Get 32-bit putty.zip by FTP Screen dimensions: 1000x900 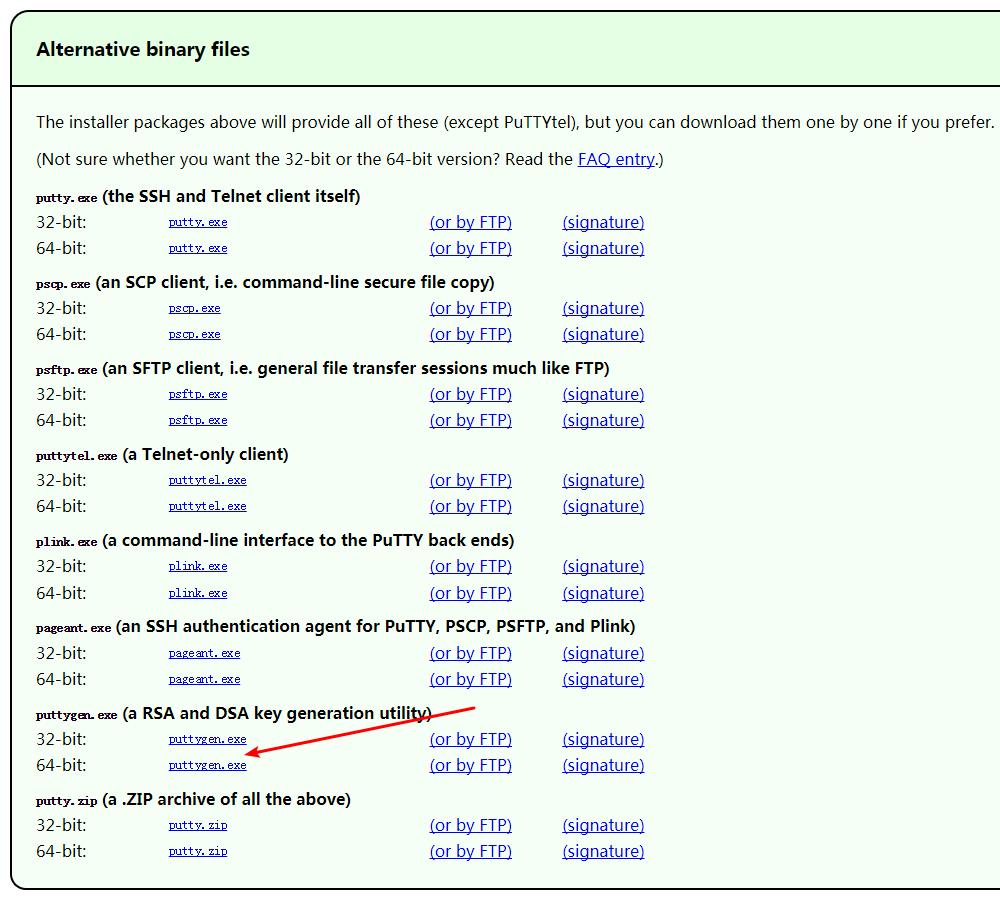[471, 826]
